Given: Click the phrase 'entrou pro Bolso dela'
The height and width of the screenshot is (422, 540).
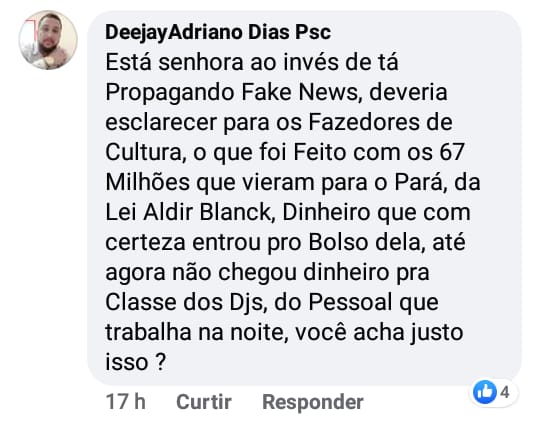Looking at the screenshot, I should [307, 243].
